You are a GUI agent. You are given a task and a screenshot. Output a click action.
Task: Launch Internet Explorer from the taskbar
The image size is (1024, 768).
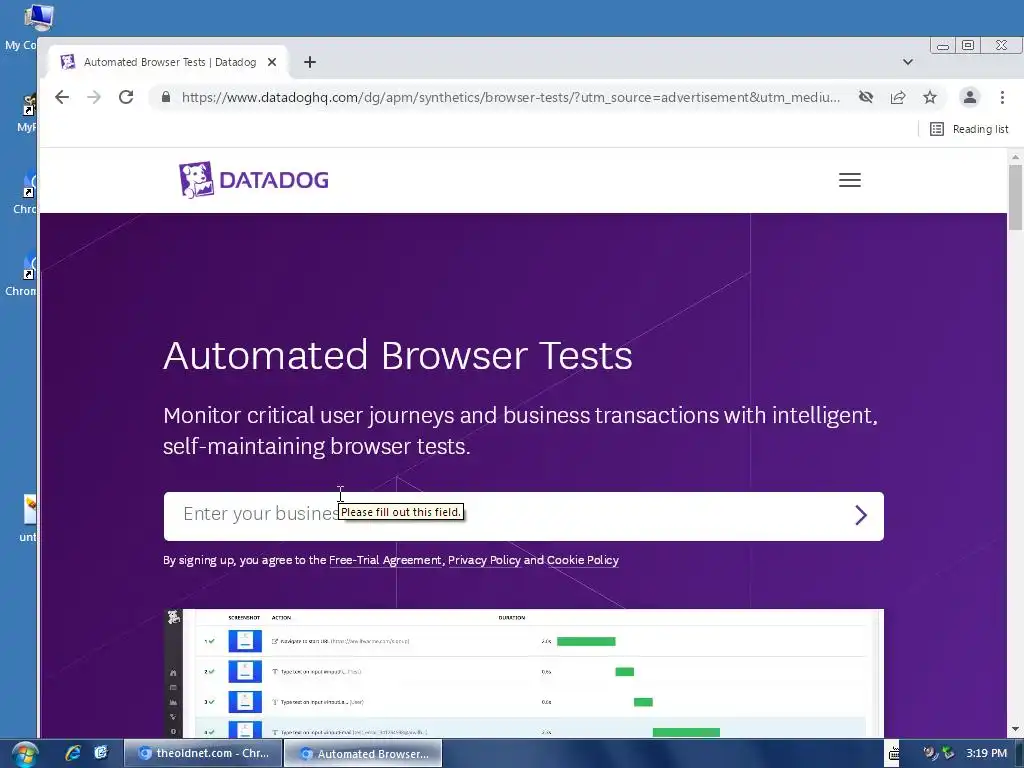72,753
